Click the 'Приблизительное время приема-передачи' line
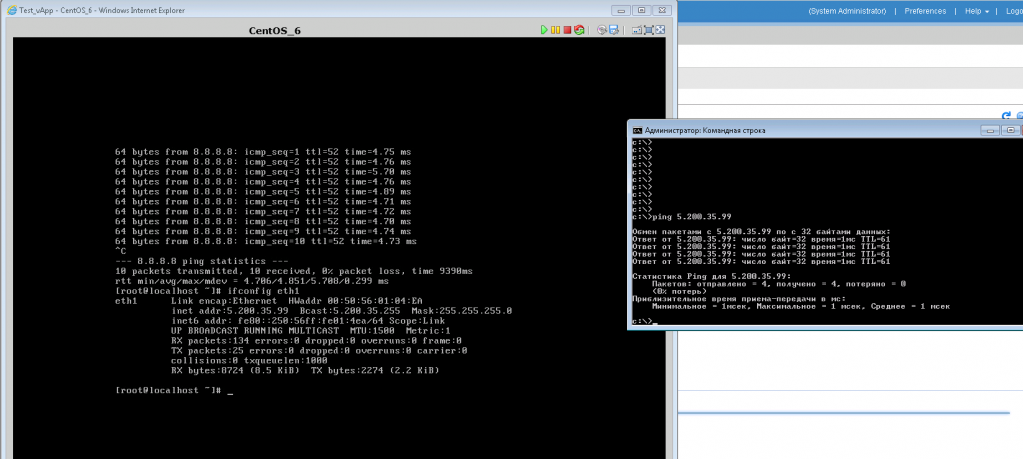The height and width of the screenshot is (459, 1023). (x=740, y=299)
